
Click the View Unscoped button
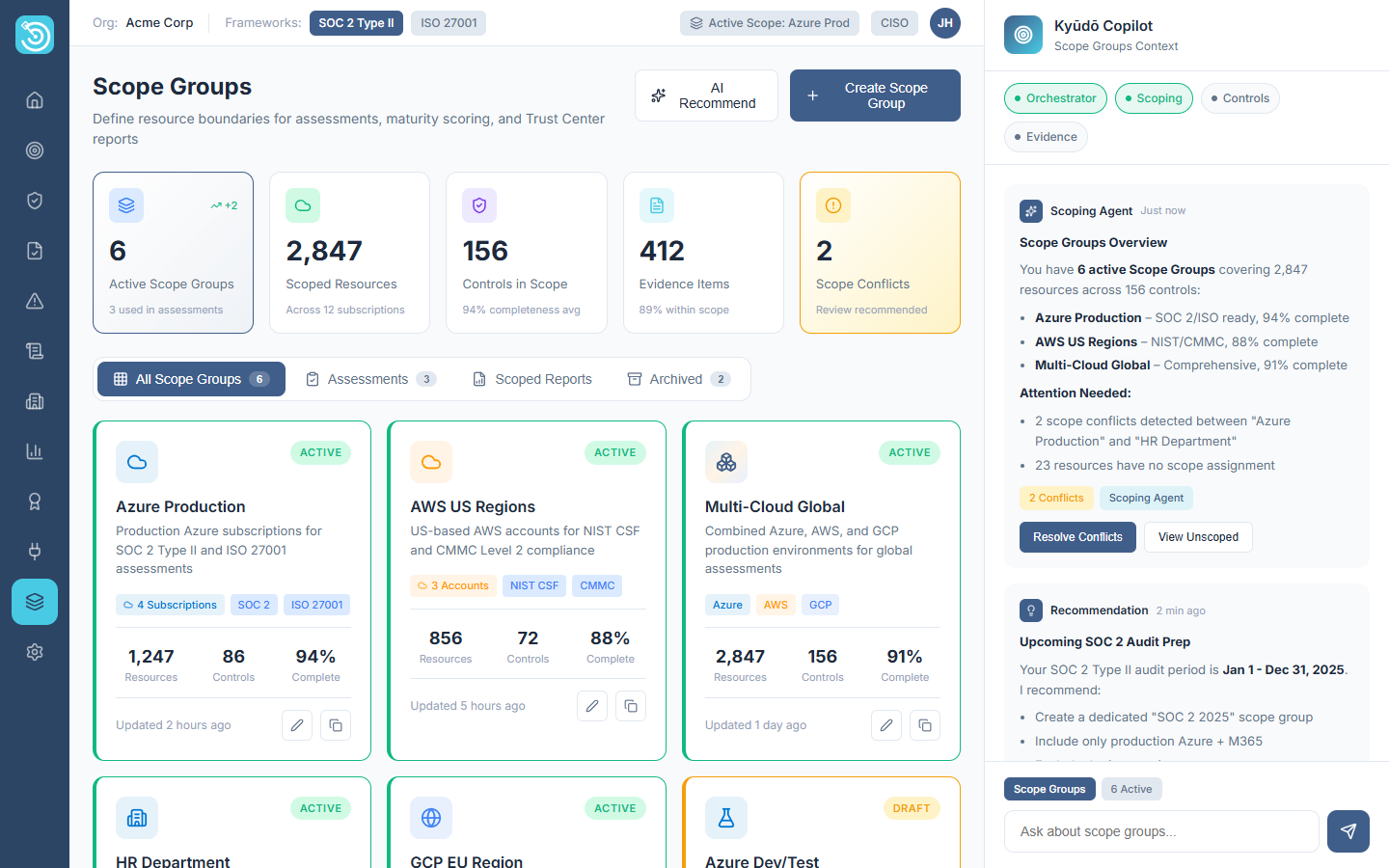(1198, 537)
